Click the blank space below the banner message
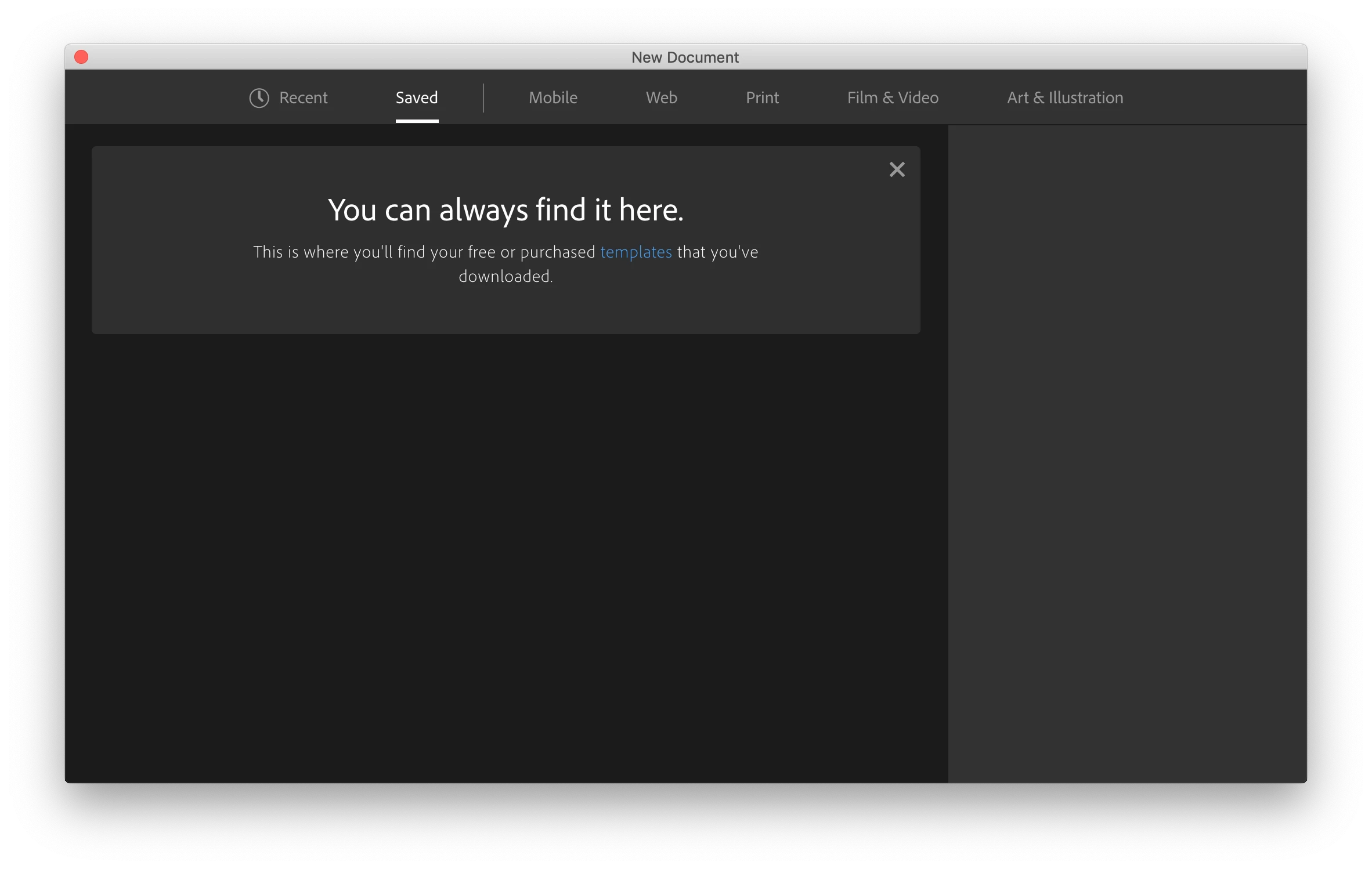The image size is (1372, 869). coord(506,310)
